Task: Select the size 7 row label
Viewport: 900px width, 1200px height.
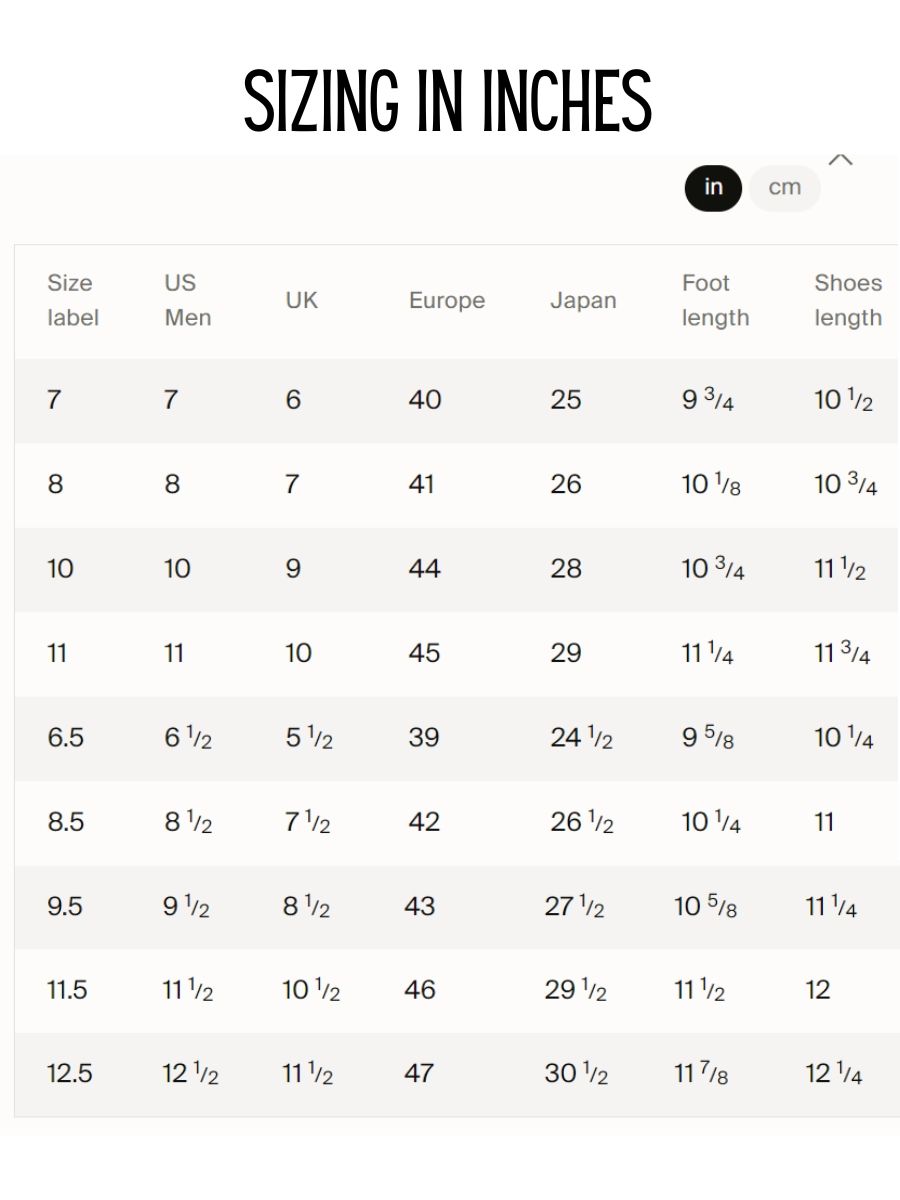Action: [54, 400]
